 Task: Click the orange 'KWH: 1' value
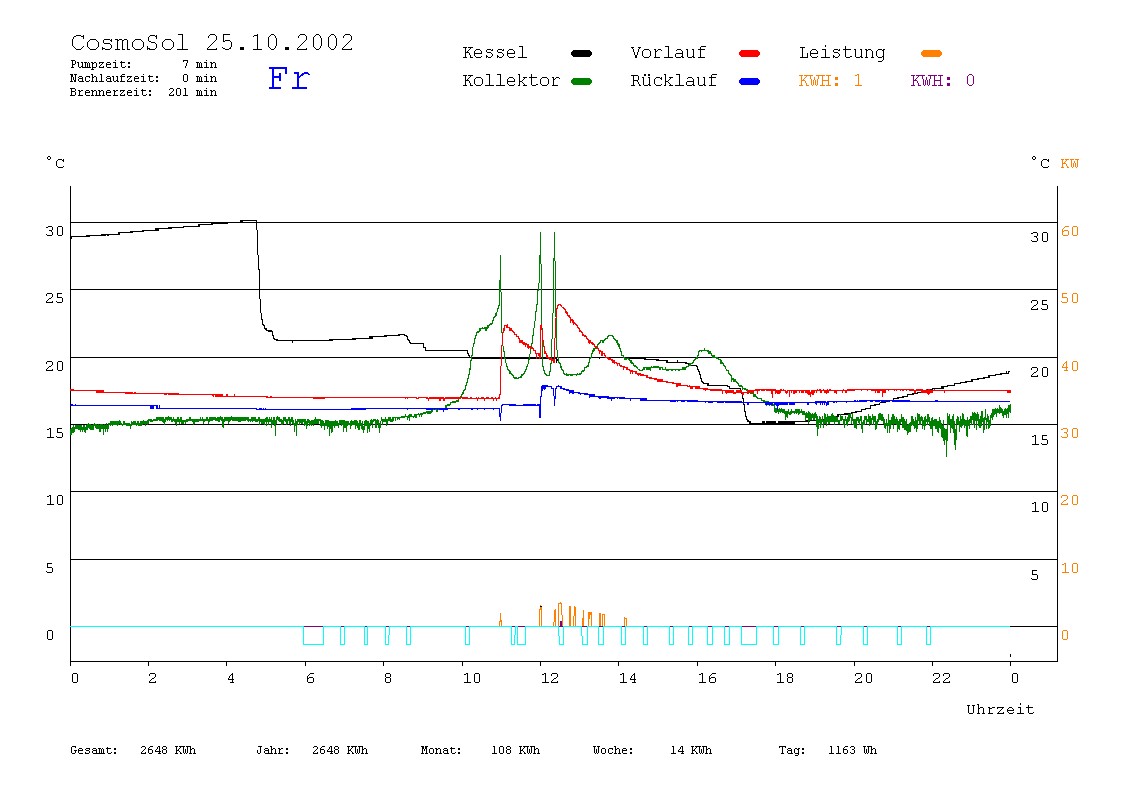tap(830, 81)
